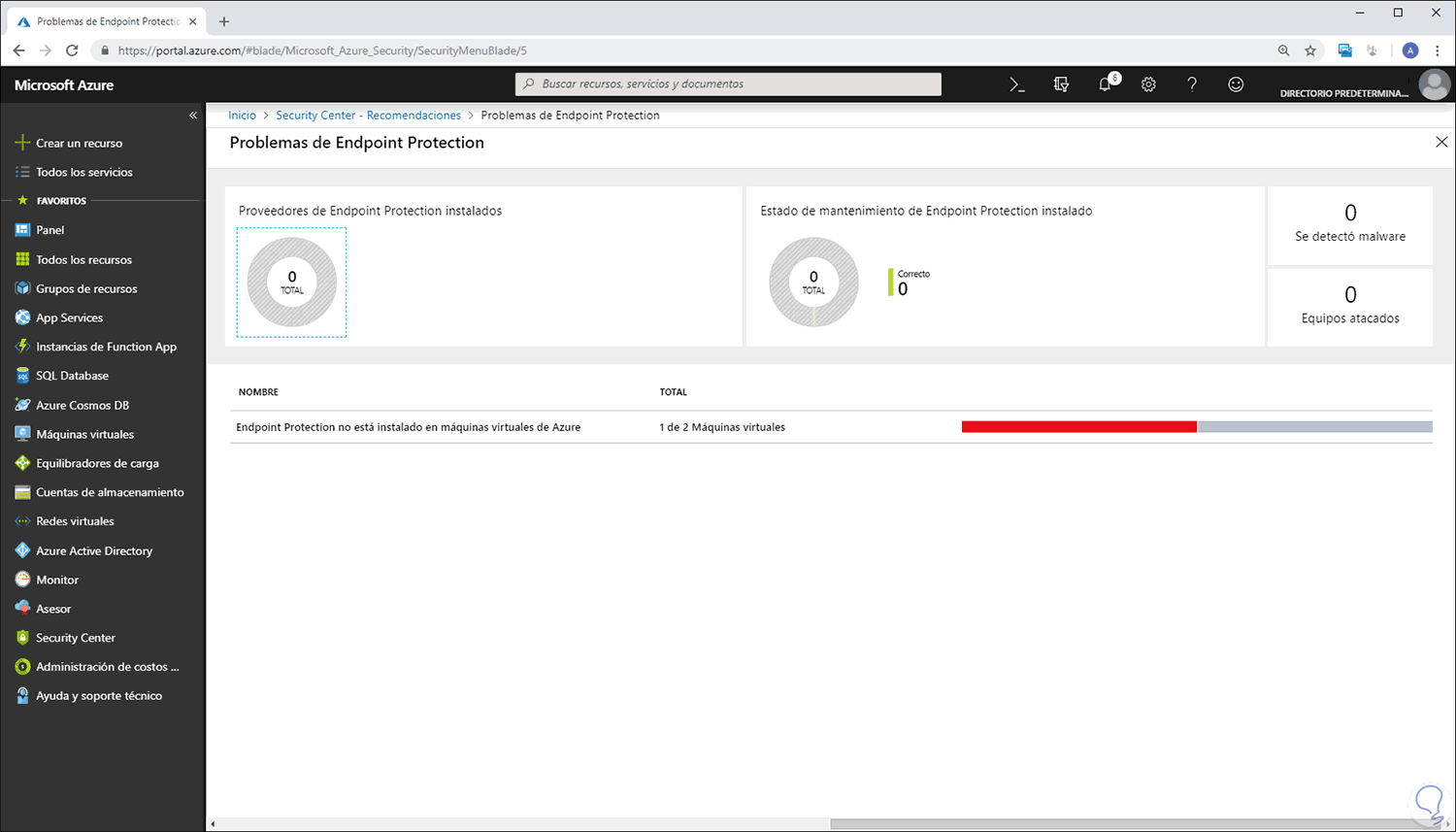Click the Proveedores installed donut chart

pos(292,283)
